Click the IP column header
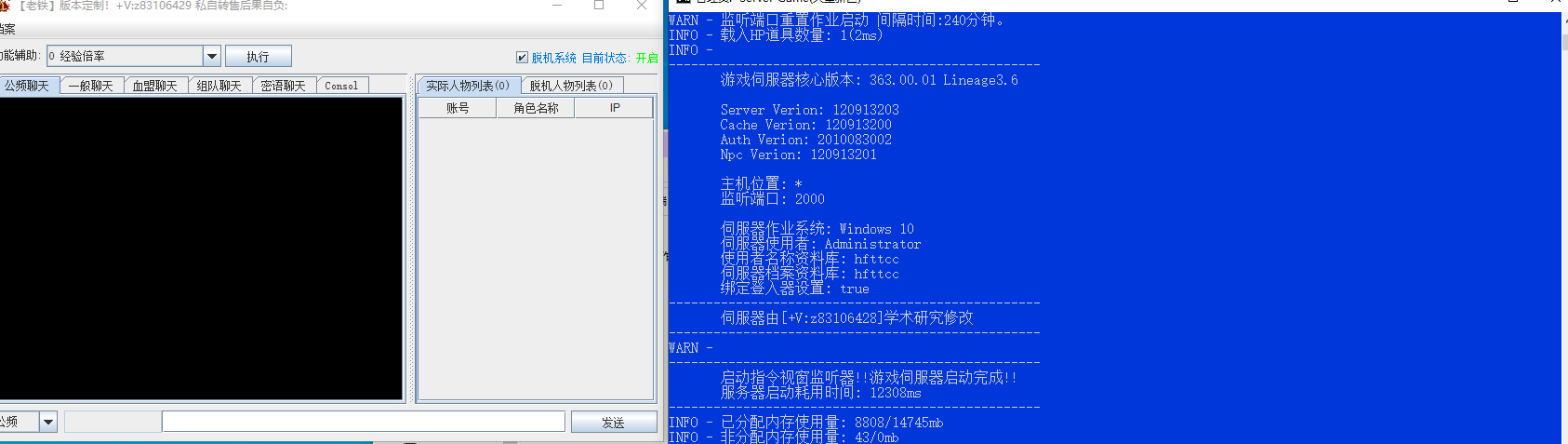 [x=615, y=108]
